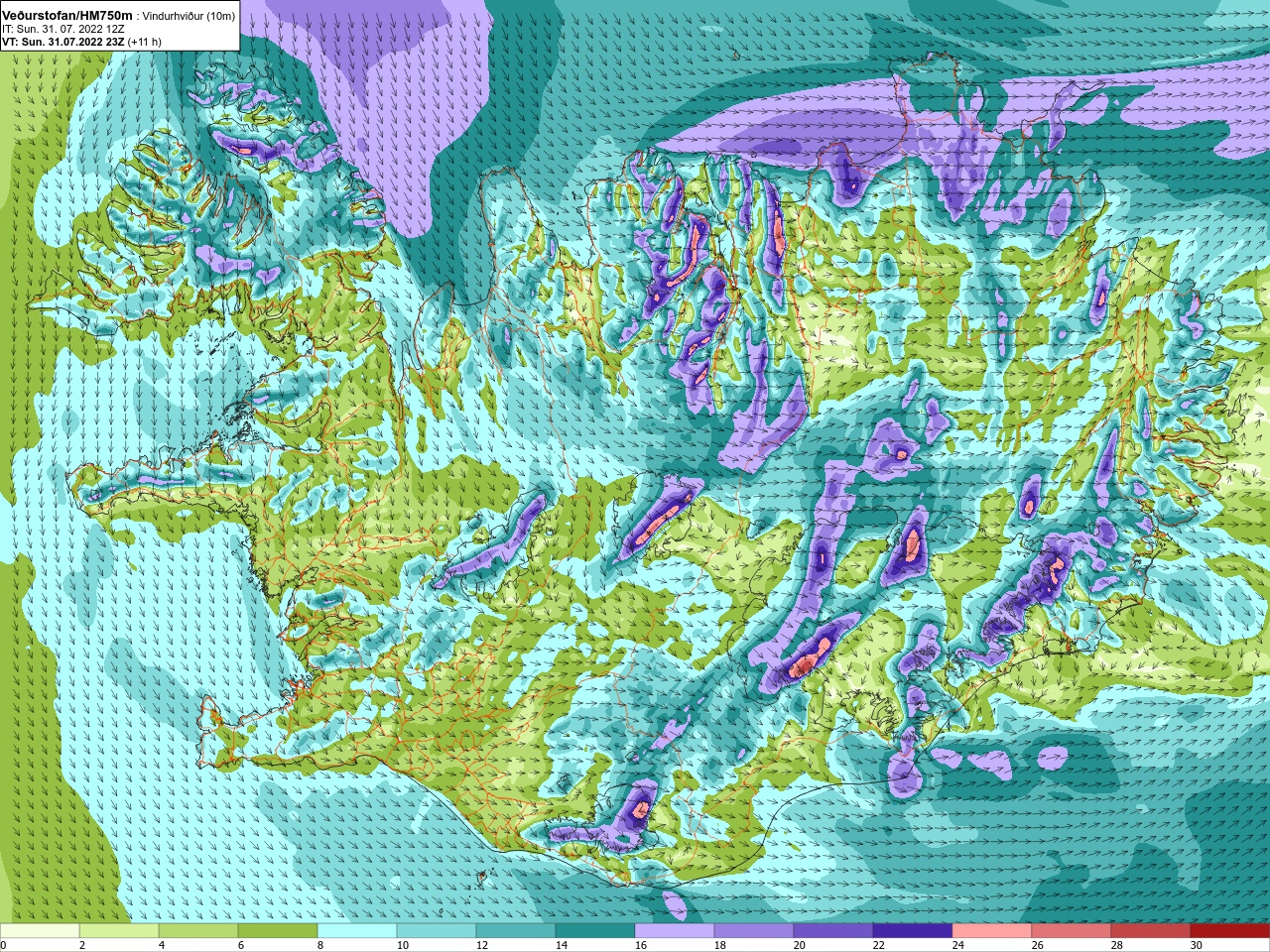Screen dimensions: 1270x952
Task: Click the dark red 30+ legend swatch
Action: tap(1230, 930)
